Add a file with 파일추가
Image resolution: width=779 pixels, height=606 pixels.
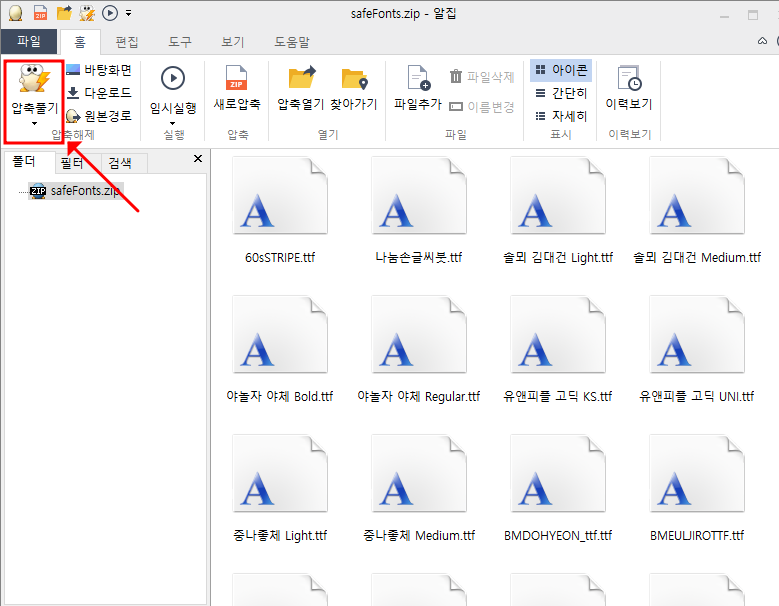click(418, 88)
